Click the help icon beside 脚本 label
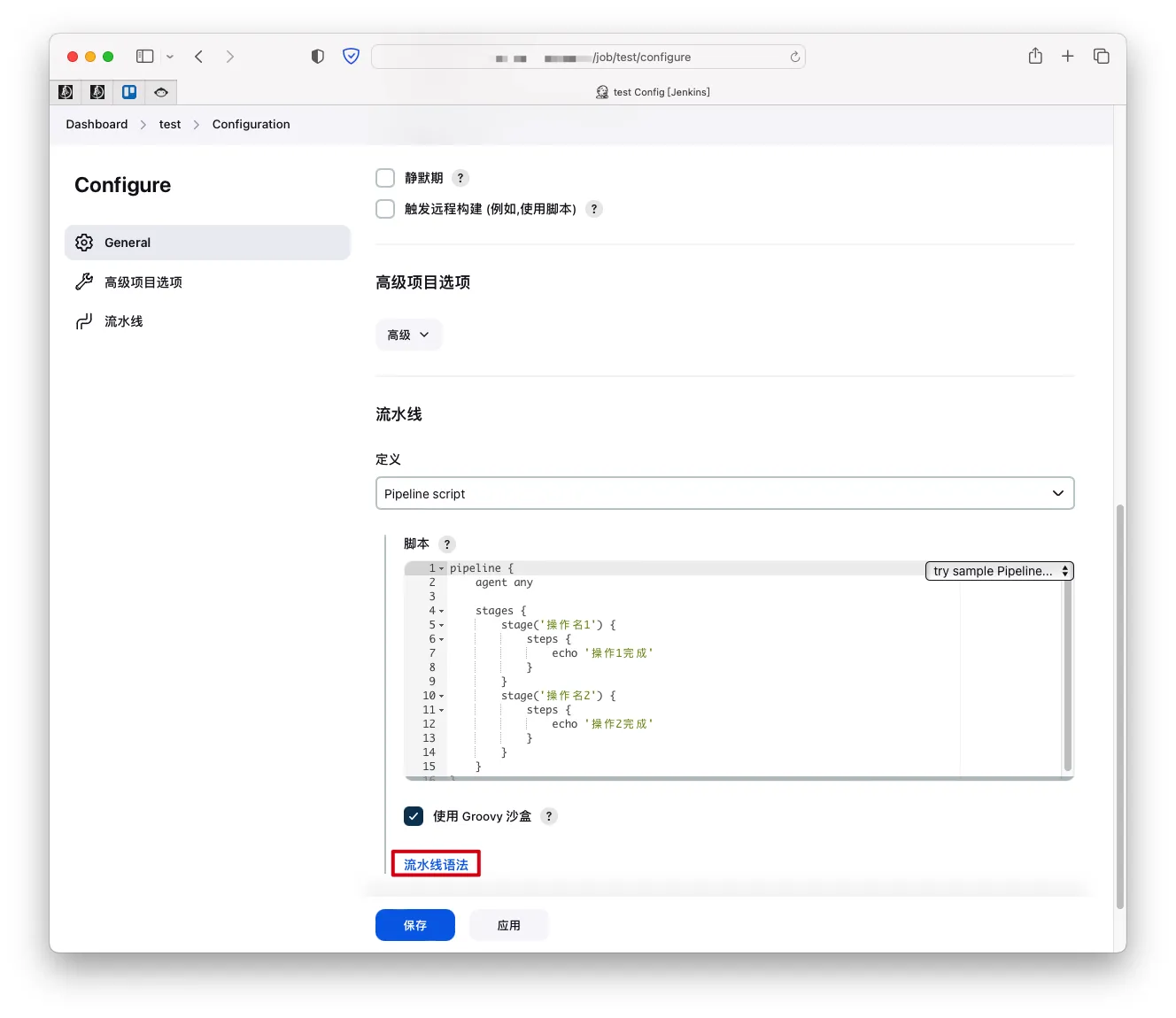Screen dimensions: 1176x1018 [x=447, y=544]
